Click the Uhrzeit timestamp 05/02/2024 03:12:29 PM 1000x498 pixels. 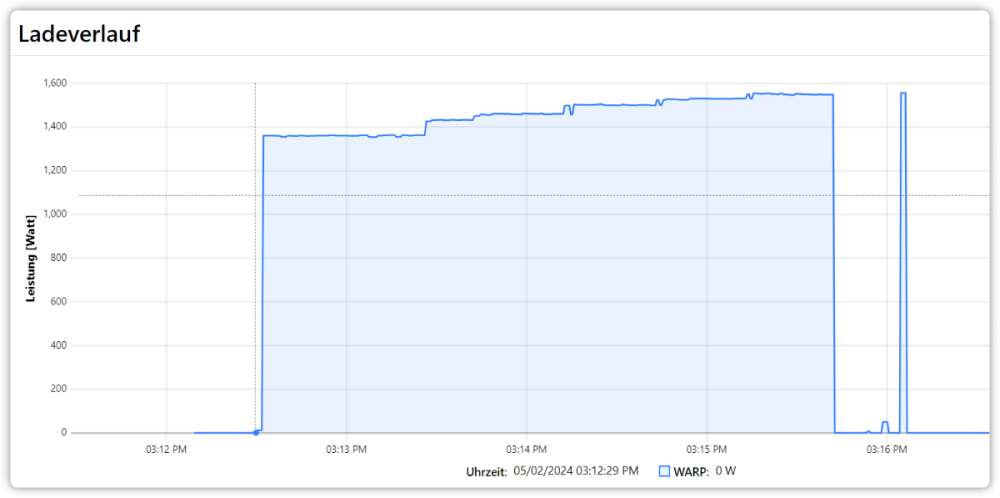575,471
